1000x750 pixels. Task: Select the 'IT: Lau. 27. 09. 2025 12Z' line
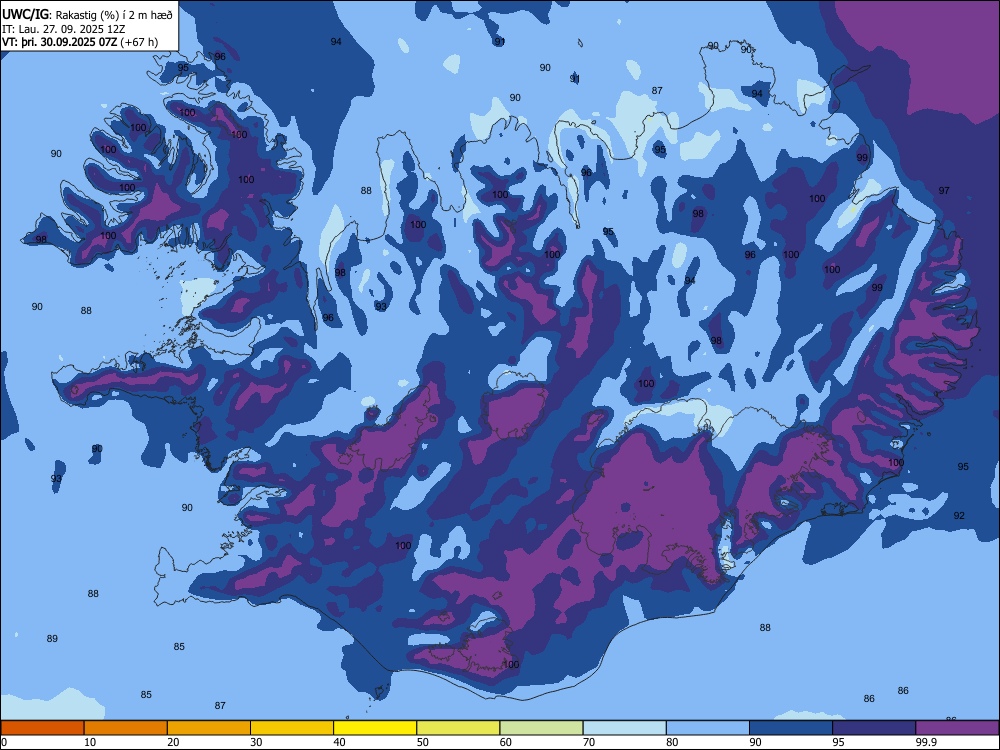coord(64,29)
